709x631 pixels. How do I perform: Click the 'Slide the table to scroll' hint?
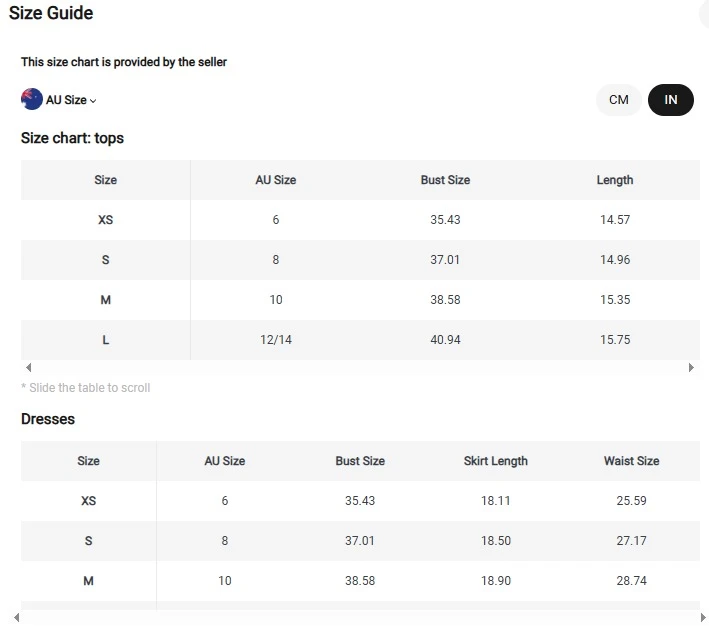click(86, 388)
